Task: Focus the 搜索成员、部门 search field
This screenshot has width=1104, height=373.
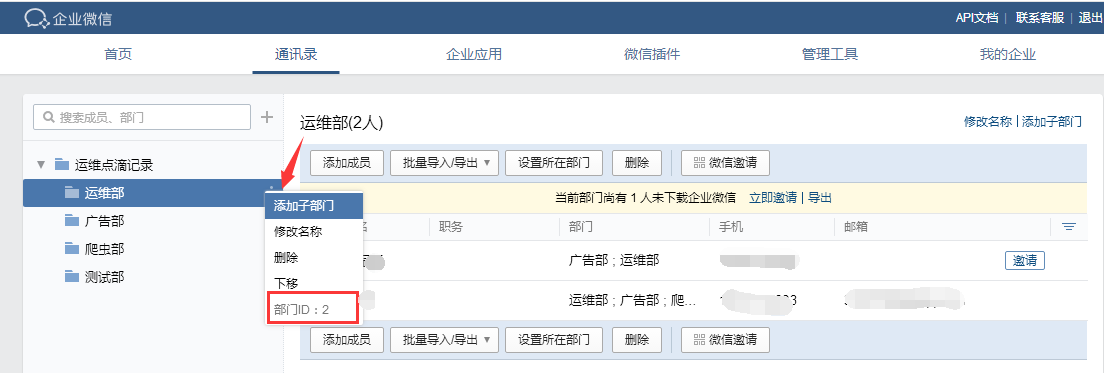Action: (142, 117)
